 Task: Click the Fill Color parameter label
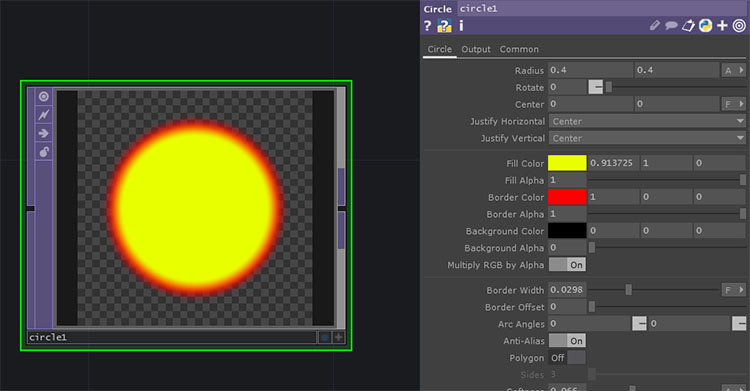coord(525,164)
